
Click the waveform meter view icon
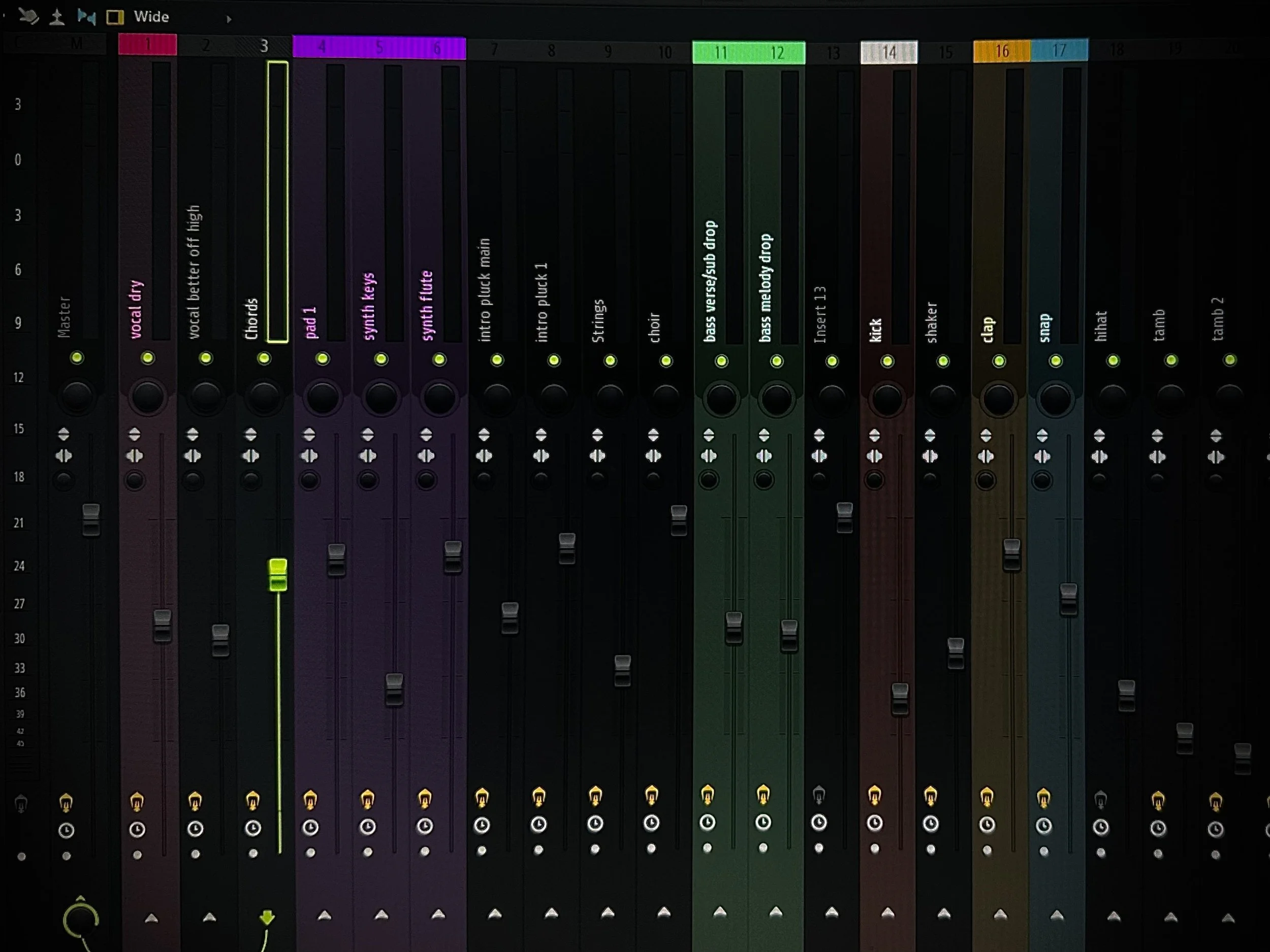click(56, 17)
